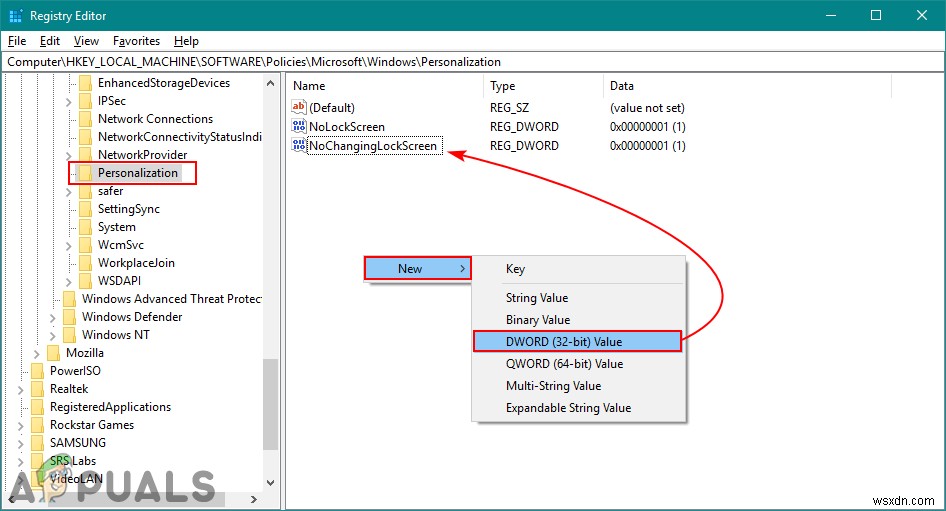Expand the WcmSvc key
The width and height of the screenshot is (946, 511).
68,246
